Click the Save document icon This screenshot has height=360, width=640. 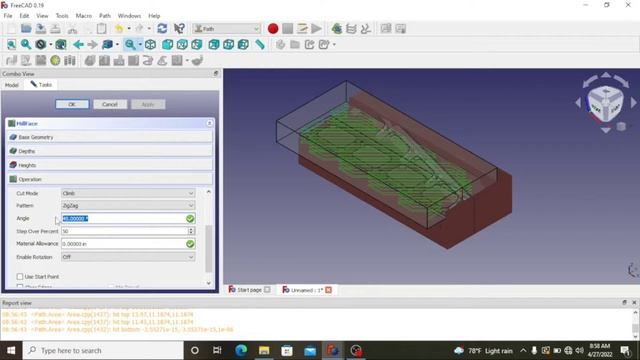tap(41, 29)
